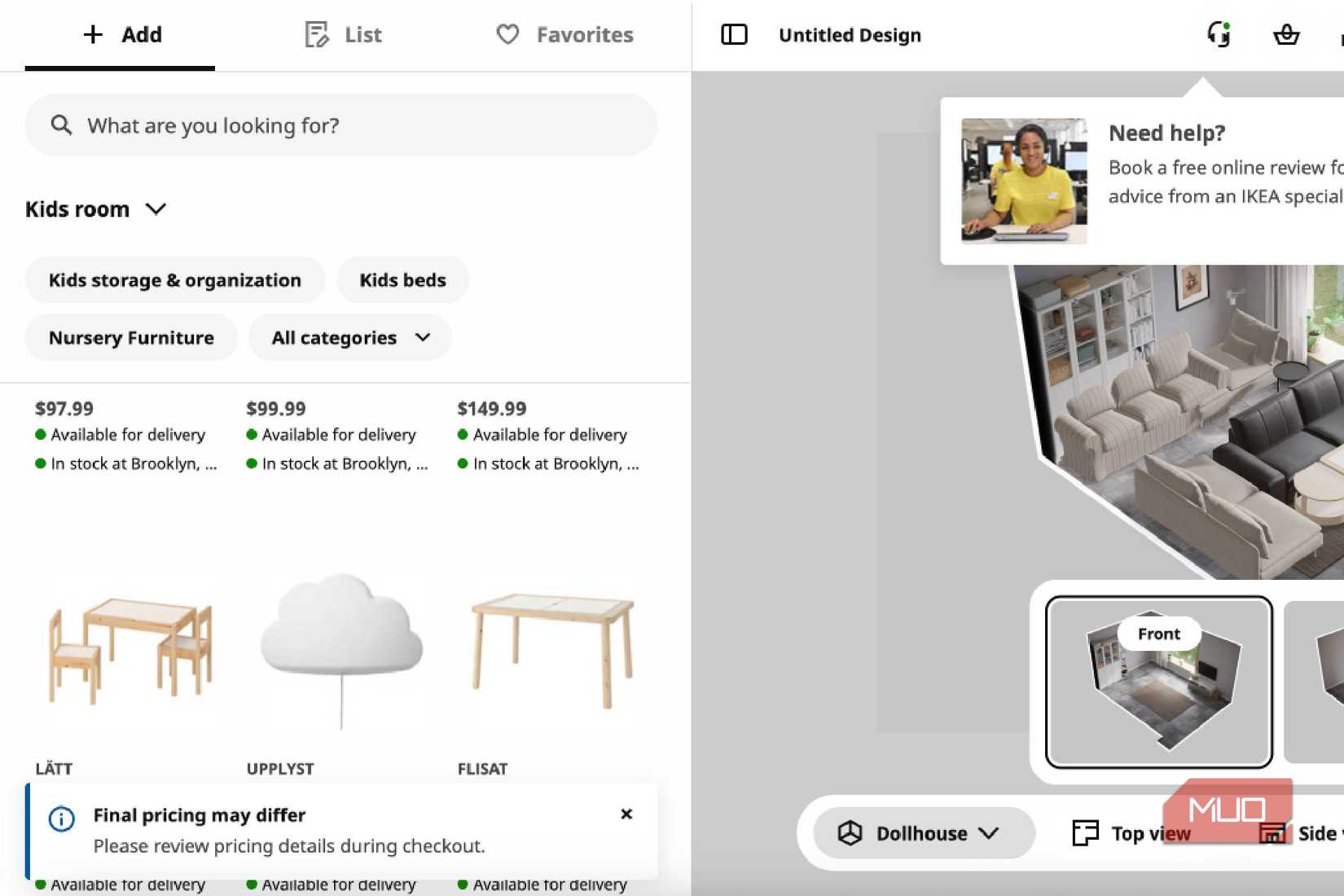Click the FLISAT product name
This screenshot has width=1344, height=896.
482,769
